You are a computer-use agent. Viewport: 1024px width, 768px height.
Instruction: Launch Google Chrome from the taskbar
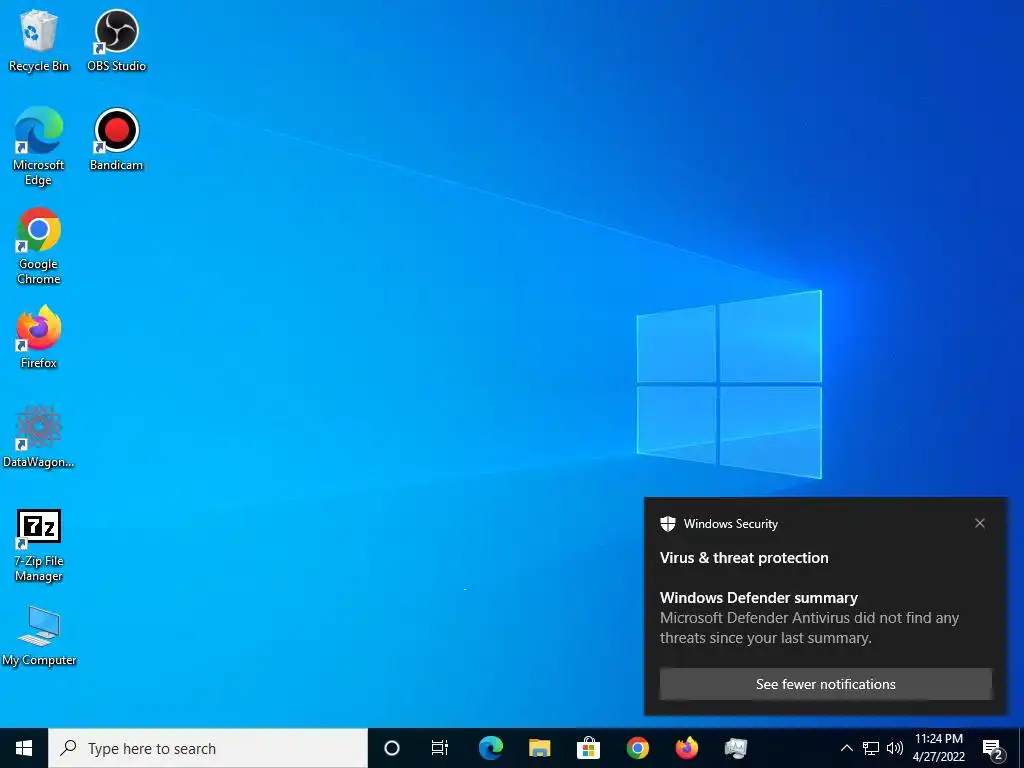point(637,748)
